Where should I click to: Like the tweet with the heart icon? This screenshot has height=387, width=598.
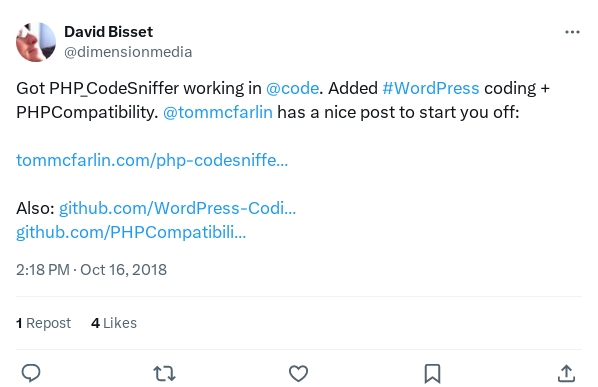(x=298, y=373)
